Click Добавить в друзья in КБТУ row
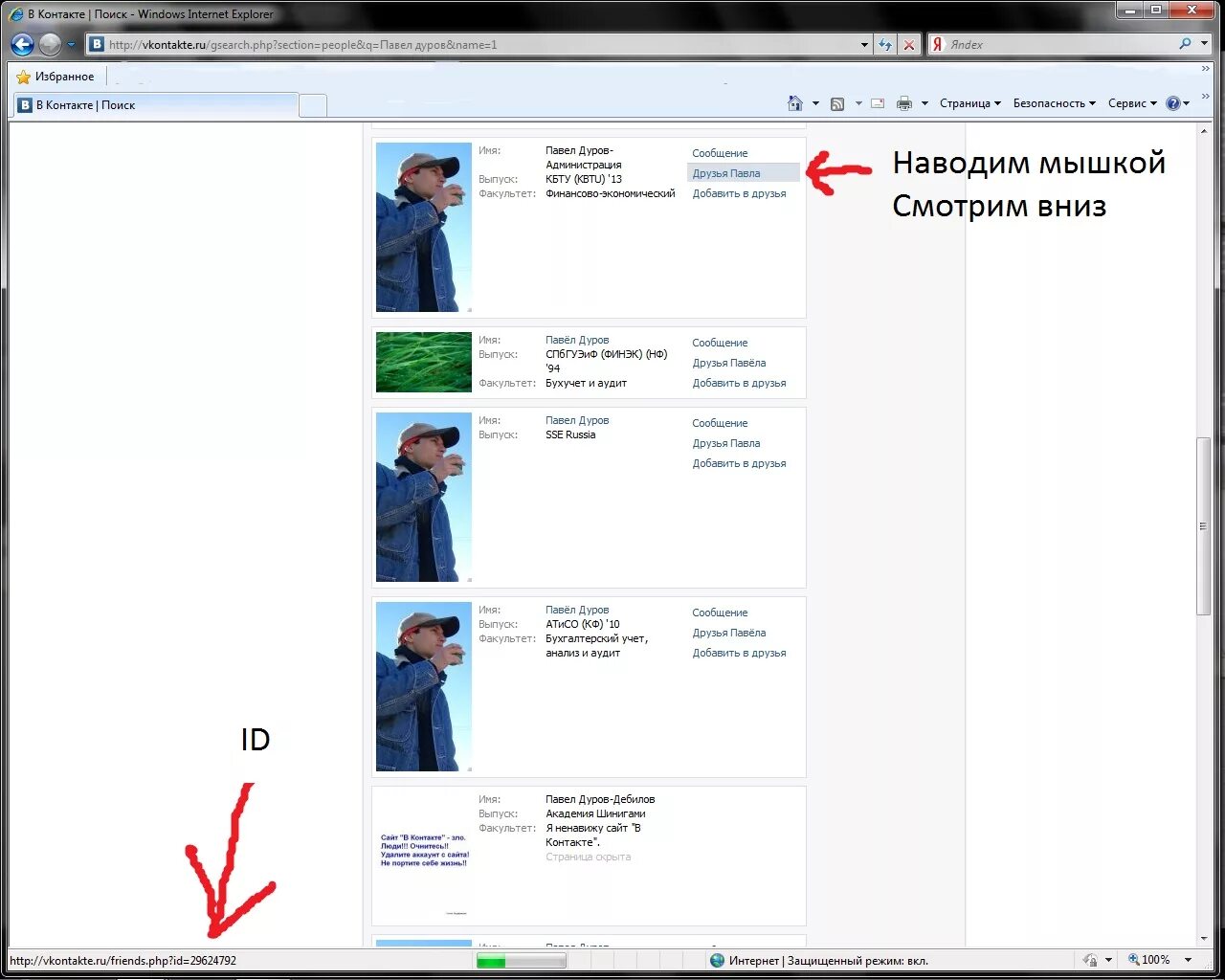 pyautogui.click(x=739, y=193)
